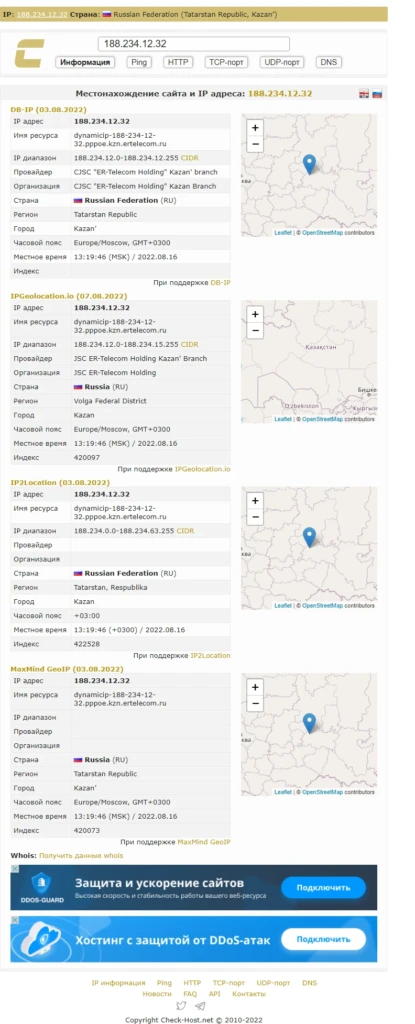This screenshot has width=415, height=1024.
Task: Click the location pin on IP2Location map
Action: (309, 537)
